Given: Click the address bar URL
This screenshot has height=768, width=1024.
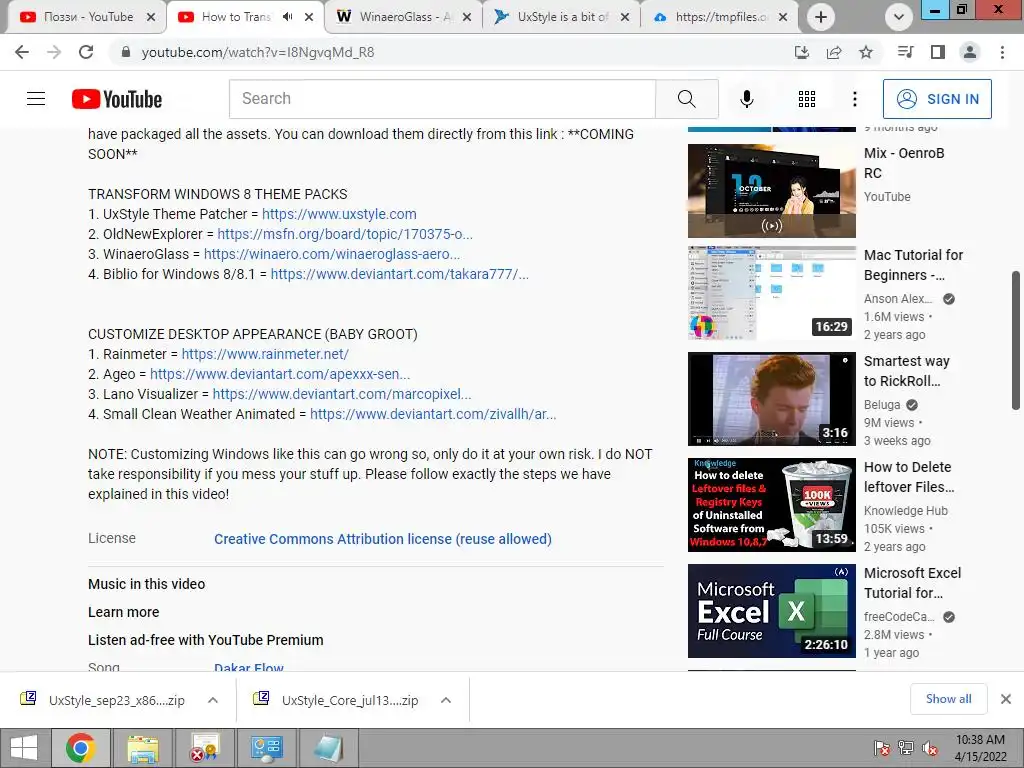Looking at the screenshot, I should point(258,52).
